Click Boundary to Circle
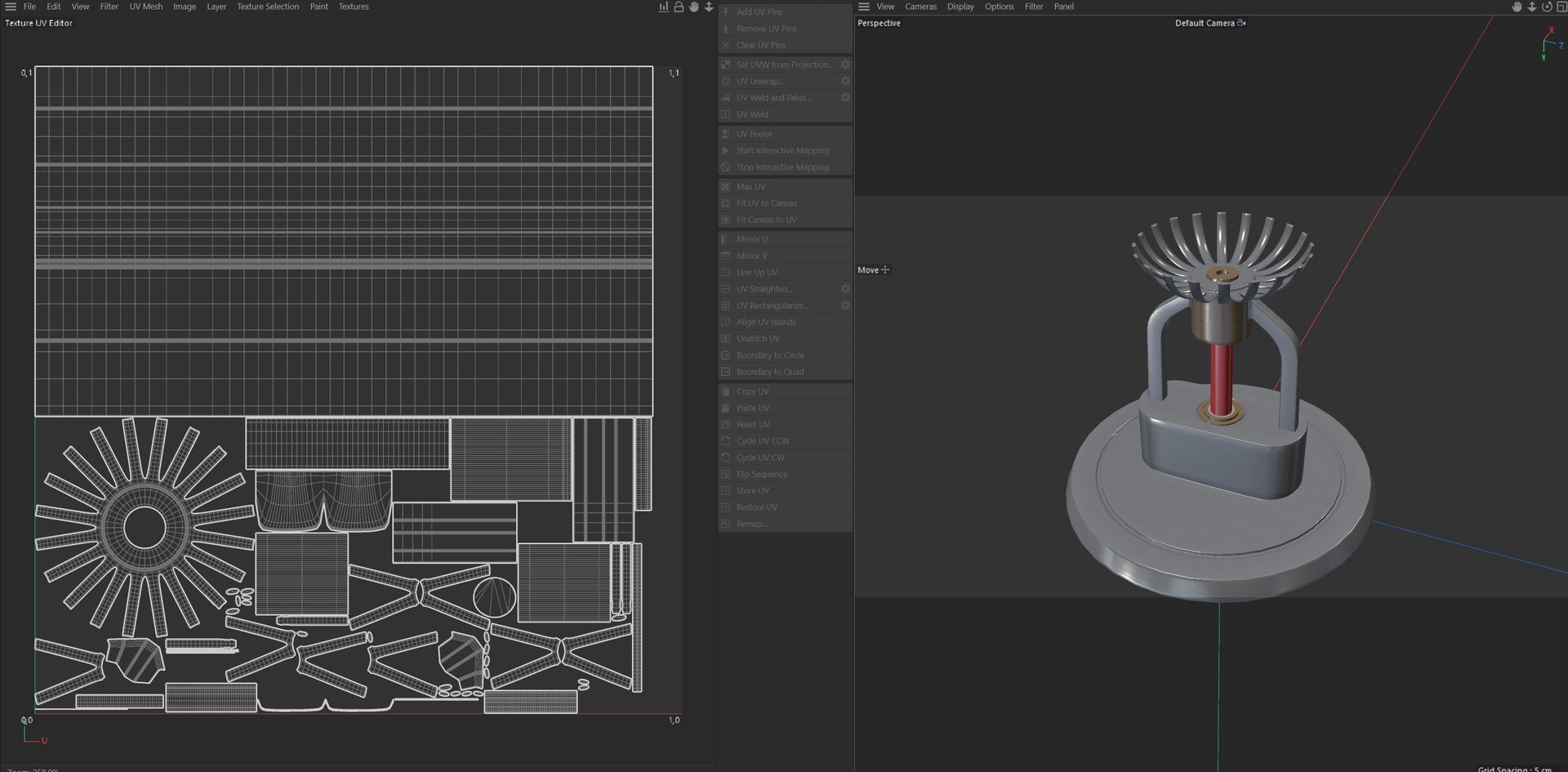 pyautogui.click(x=786, y=355)
